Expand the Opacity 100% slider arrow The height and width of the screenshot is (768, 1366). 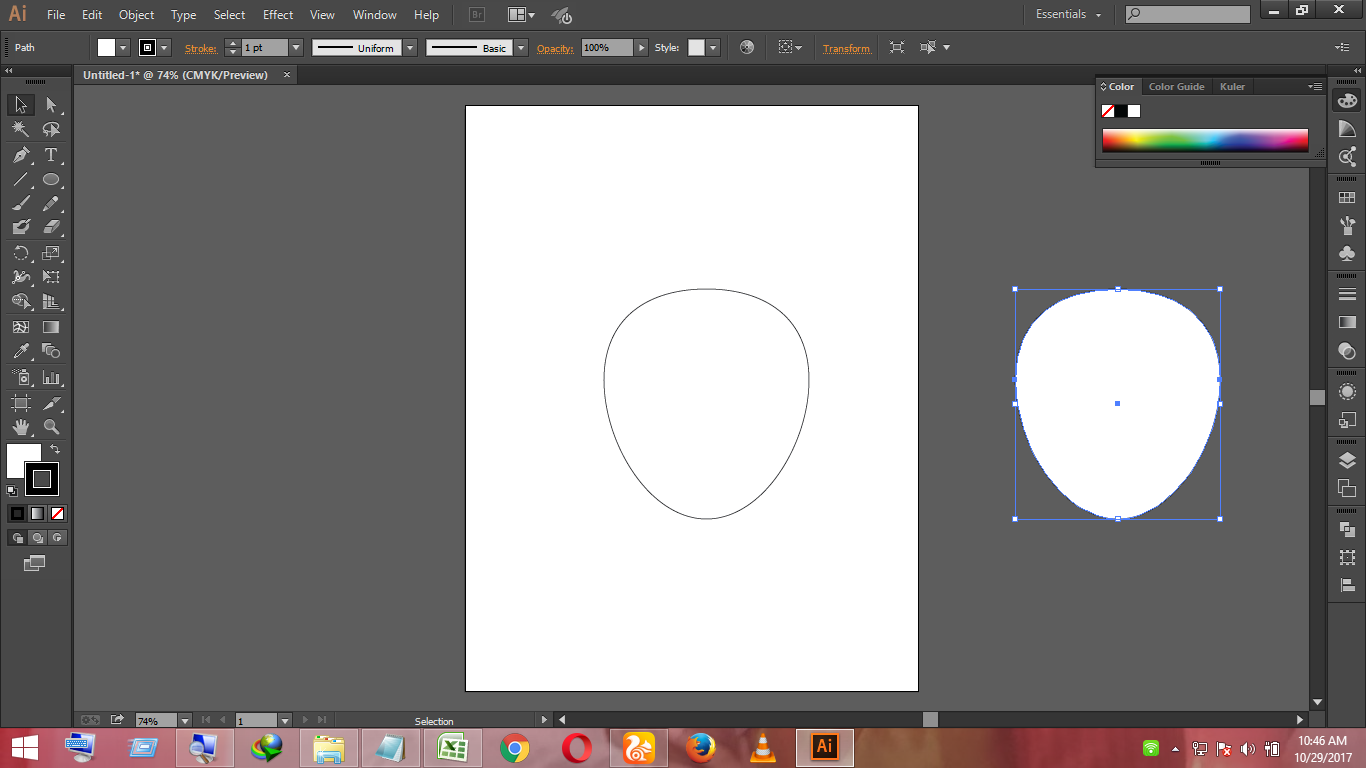coord(642,48)
